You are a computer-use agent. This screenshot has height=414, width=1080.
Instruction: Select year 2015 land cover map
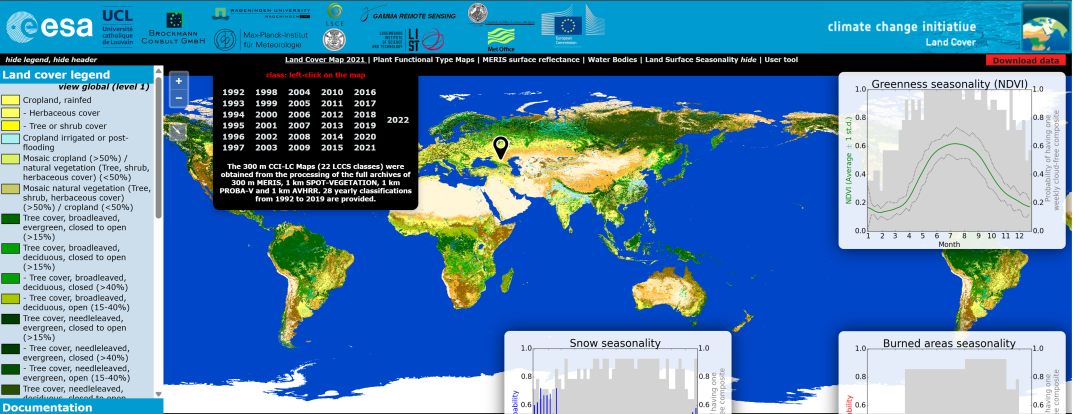(332, 147)
